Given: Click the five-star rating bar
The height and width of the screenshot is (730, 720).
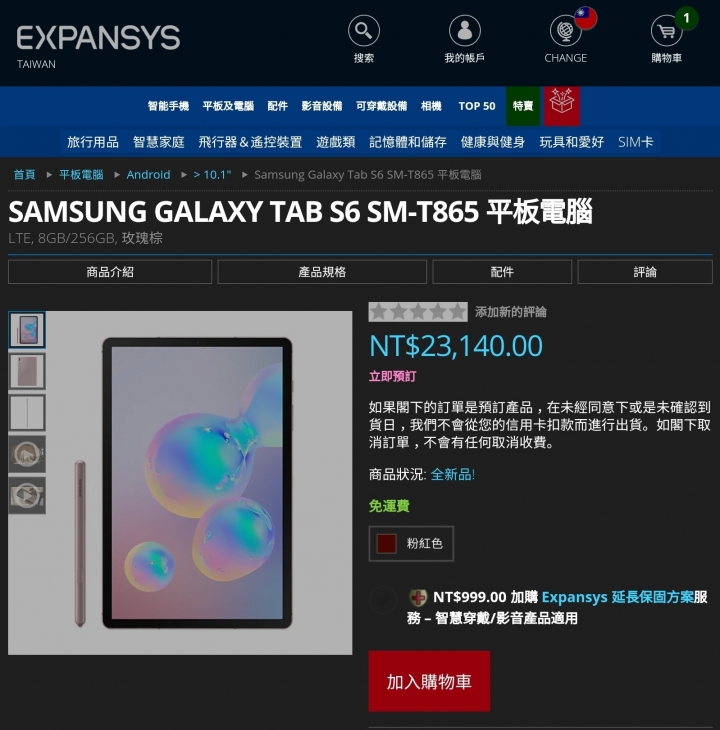Looking at the screenshot, I should (x=418, y=312).
